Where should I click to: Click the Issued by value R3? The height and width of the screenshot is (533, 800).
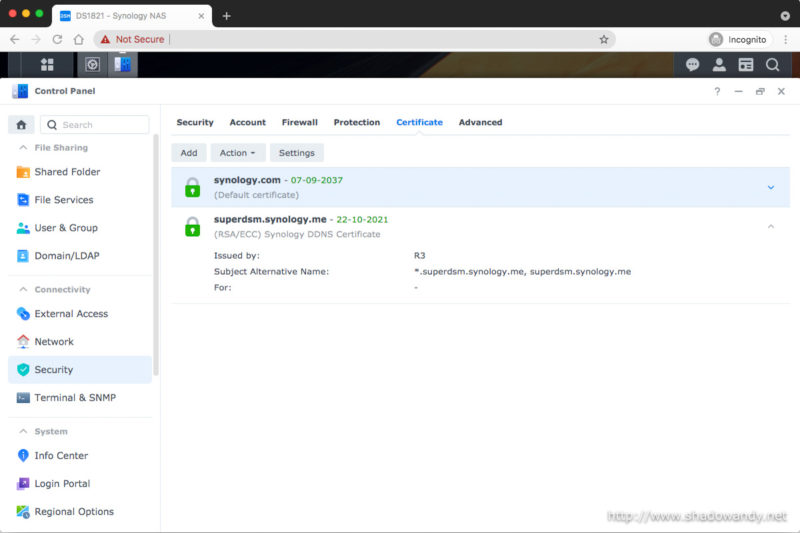(x=419, y=256)
